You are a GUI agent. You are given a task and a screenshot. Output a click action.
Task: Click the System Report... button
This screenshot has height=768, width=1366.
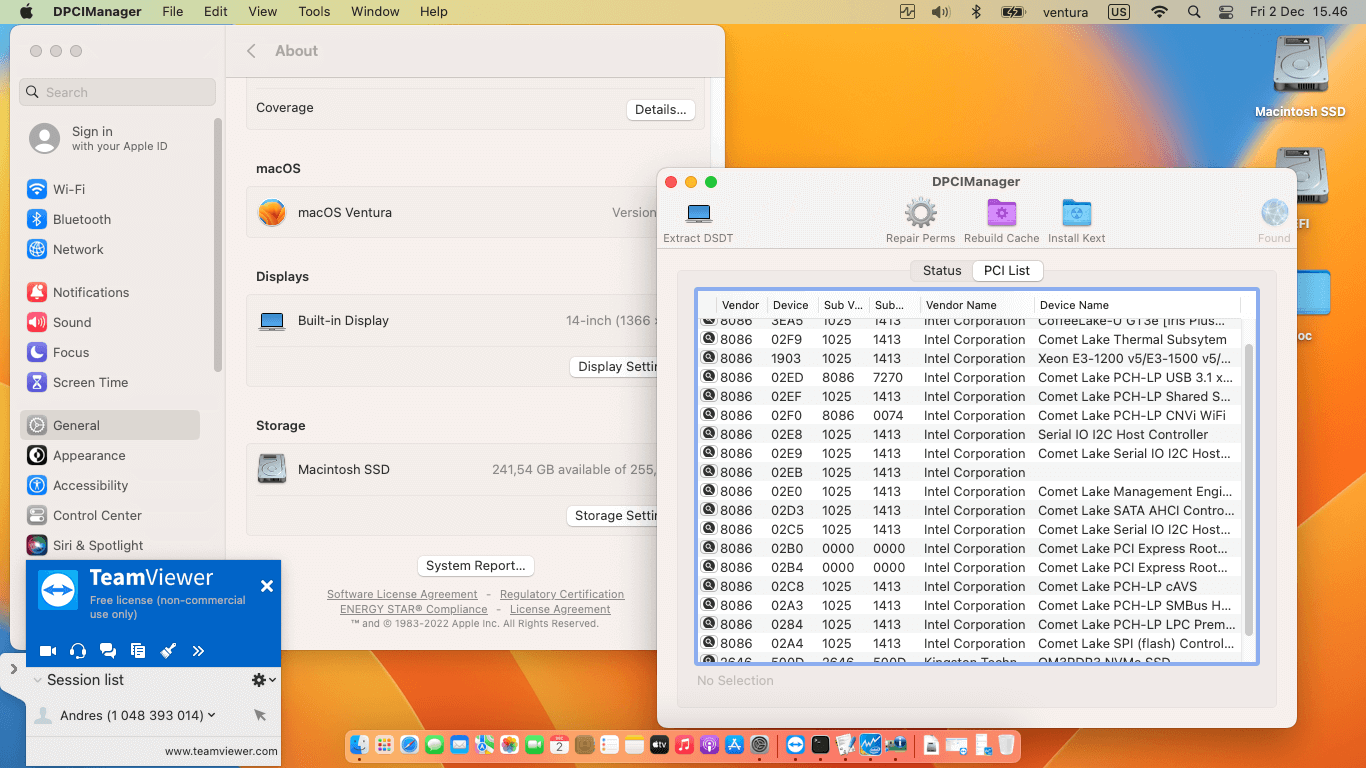(x=475, y=565)
